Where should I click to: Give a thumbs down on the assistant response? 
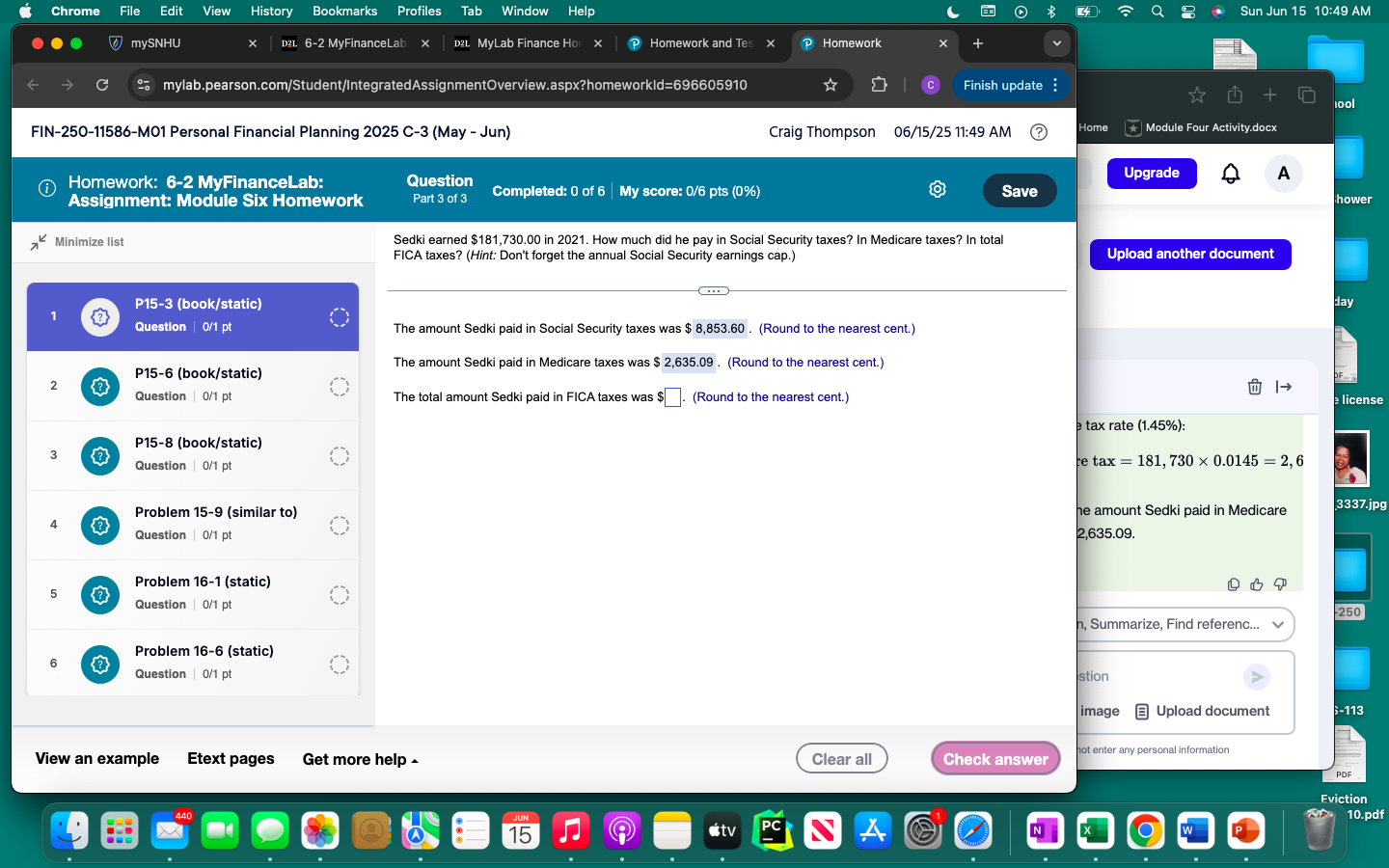[1280, 584]
